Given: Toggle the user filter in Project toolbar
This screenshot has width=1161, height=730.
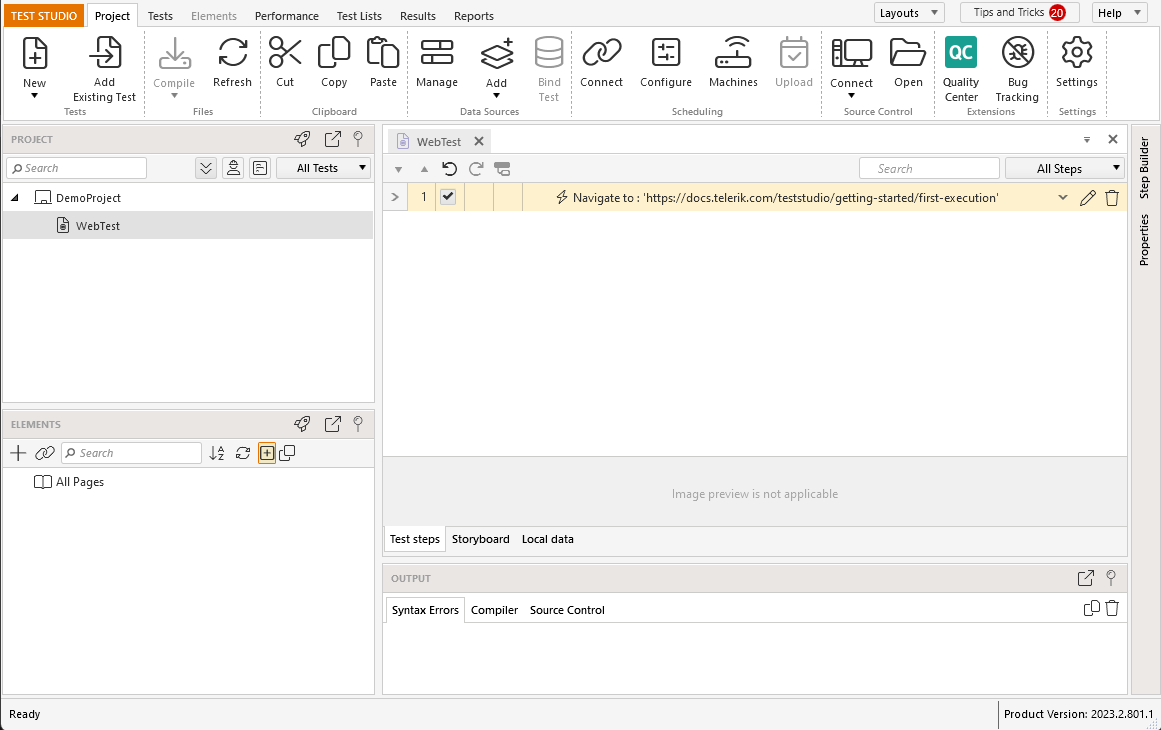Looking at the screenshot, I should point(233,168).
